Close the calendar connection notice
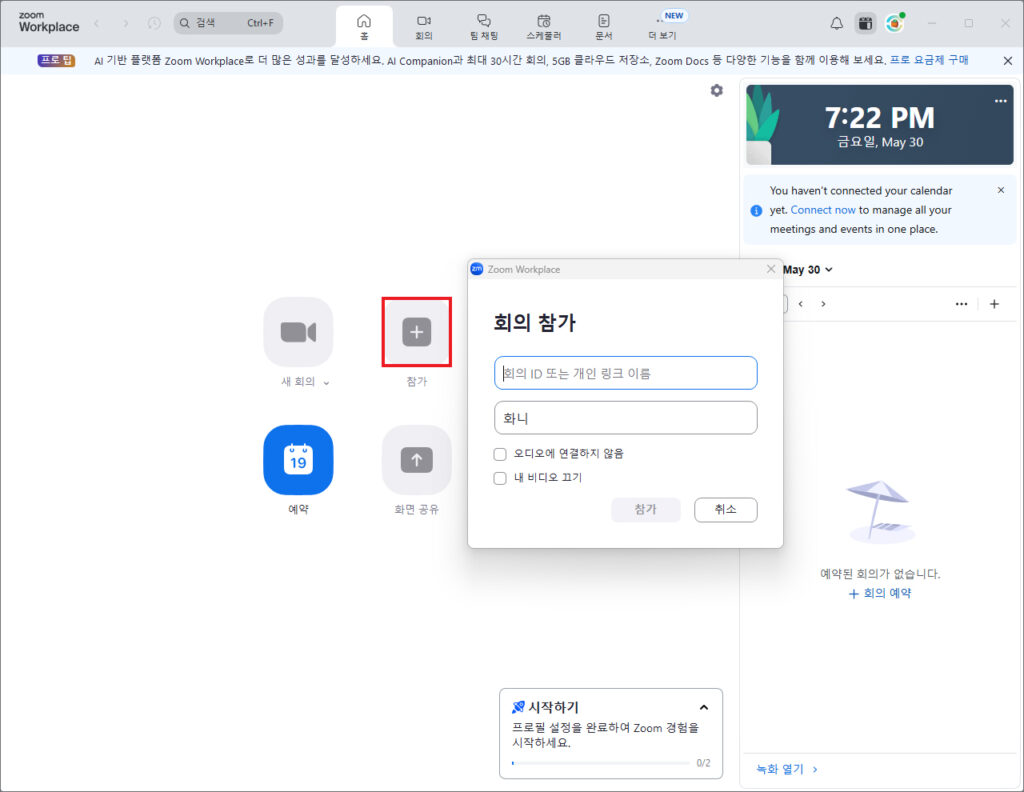The image size is (1024, 792). 1000,190
